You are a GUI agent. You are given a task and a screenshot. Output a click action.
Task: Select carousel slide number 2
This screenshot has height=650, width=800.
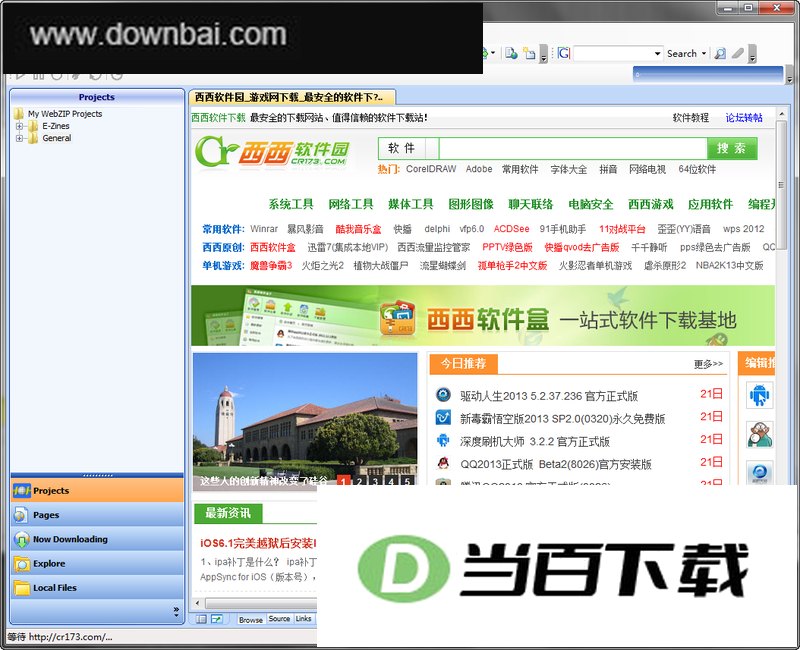point(360,481)
